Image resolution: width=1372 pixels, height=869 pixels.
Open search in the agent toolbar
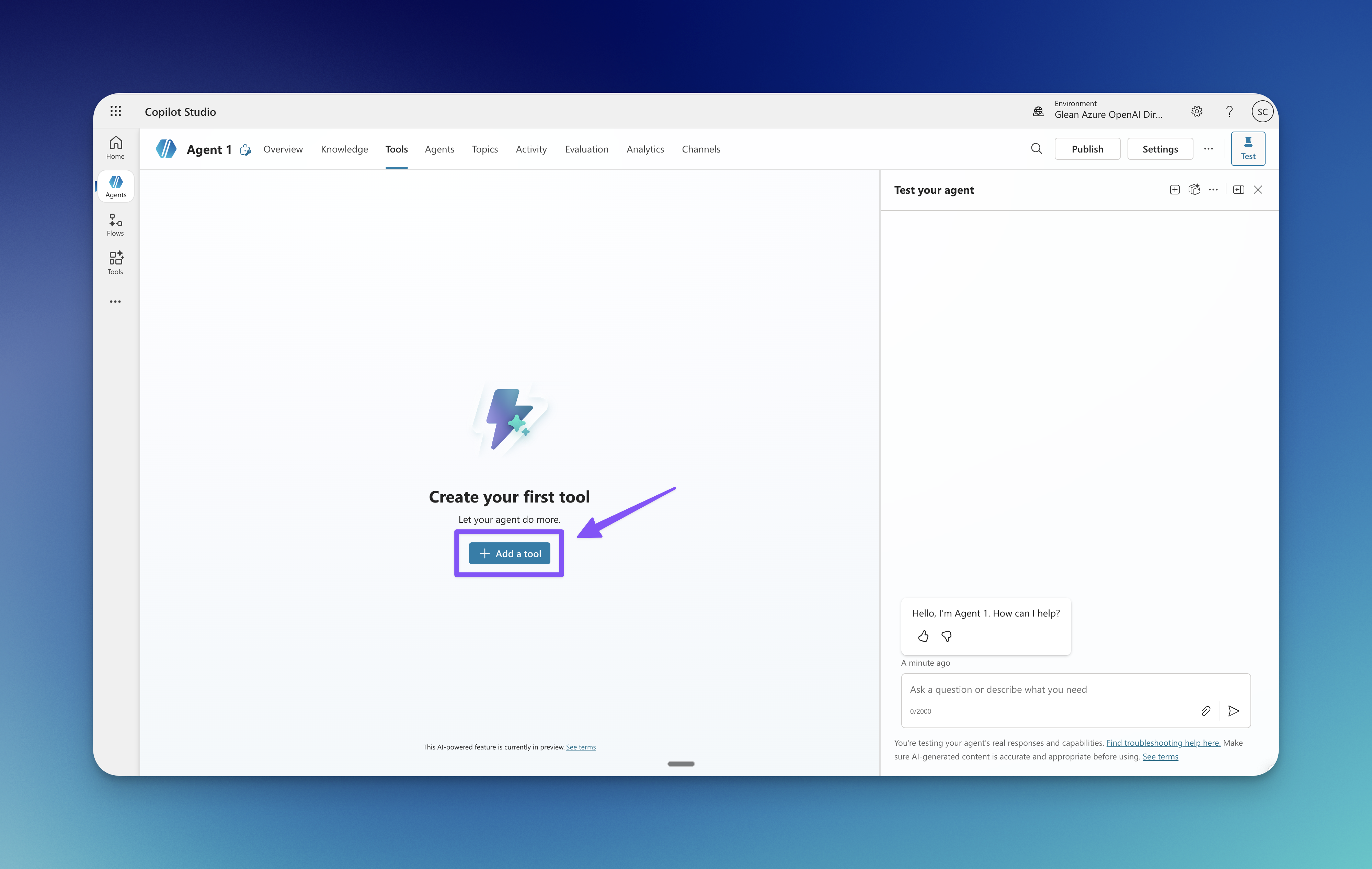pyautogui.click(x=1037, y=149)
